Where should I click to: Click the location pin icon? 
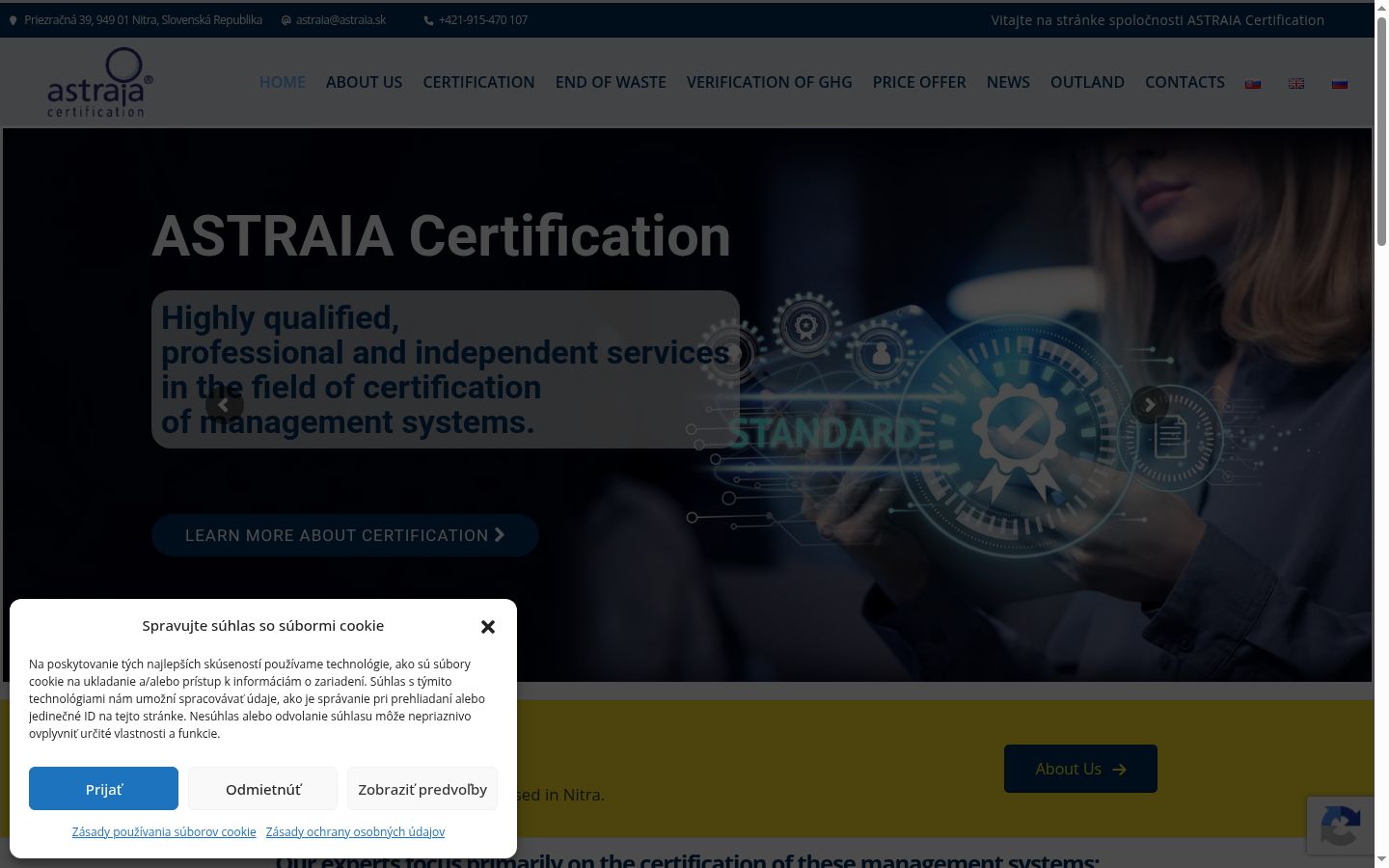(13, 20)
